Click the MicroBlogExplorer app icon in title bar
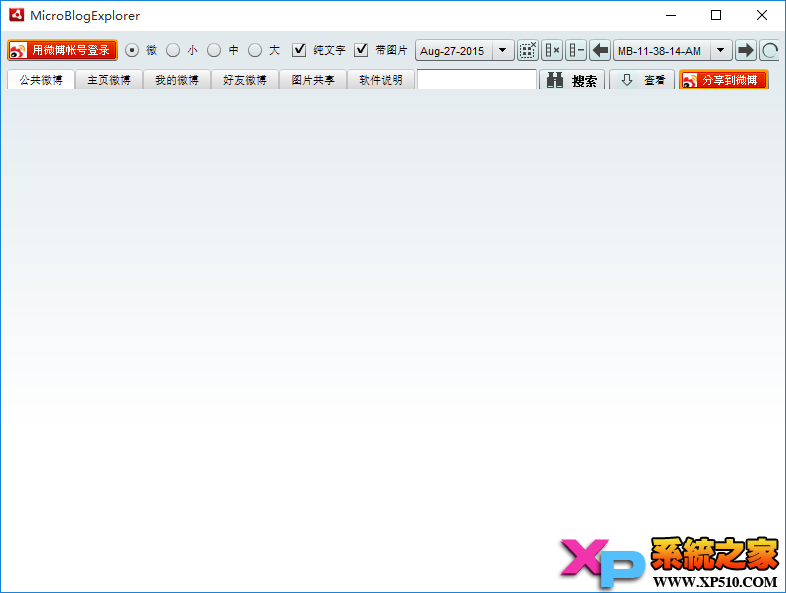This screenshot has height=593, width=786. click(x=17, y=15)
